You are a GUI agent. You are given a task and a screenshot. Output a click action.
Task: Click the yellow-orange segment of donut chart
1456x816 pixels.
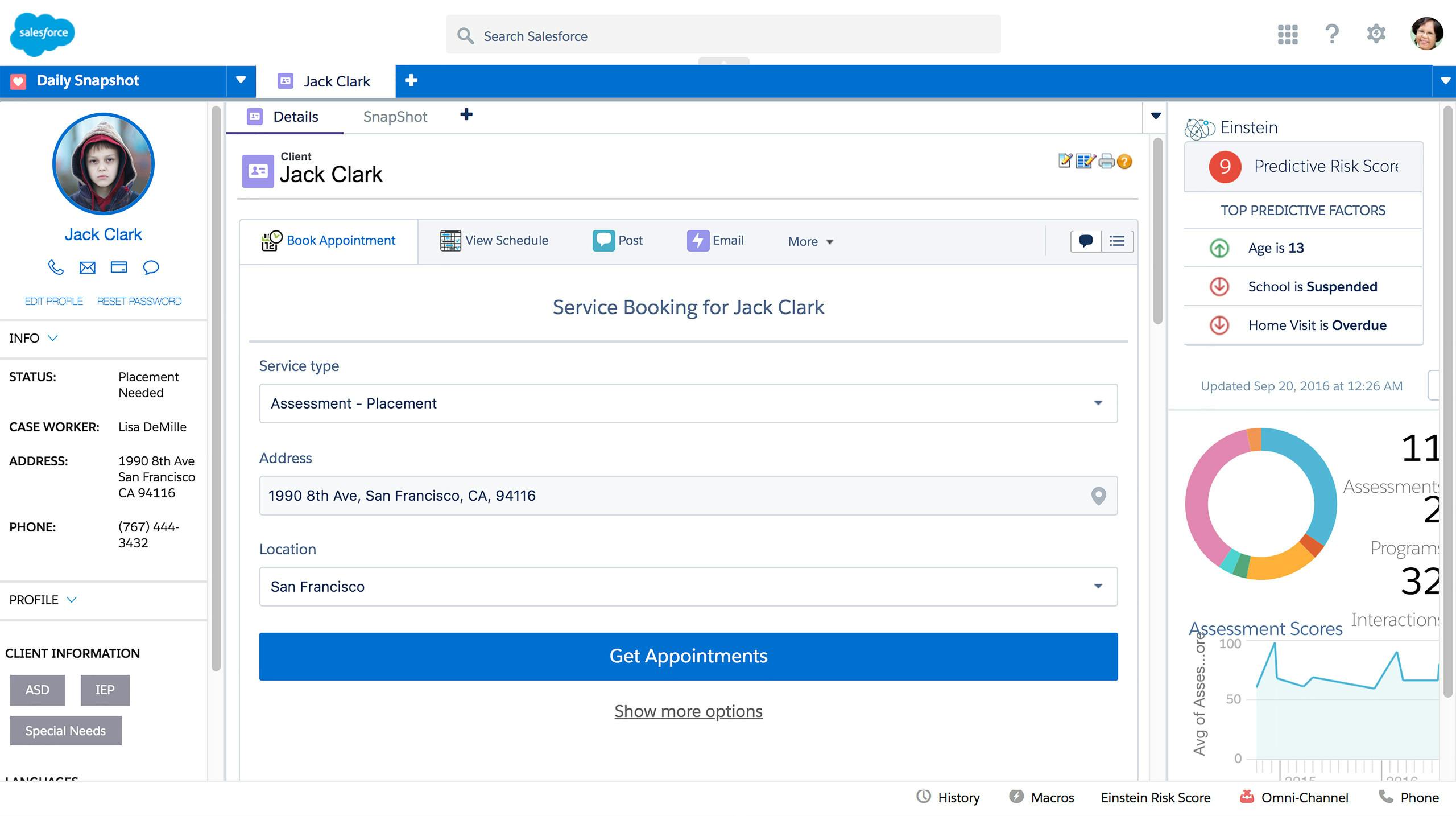tap(1280, 564)
